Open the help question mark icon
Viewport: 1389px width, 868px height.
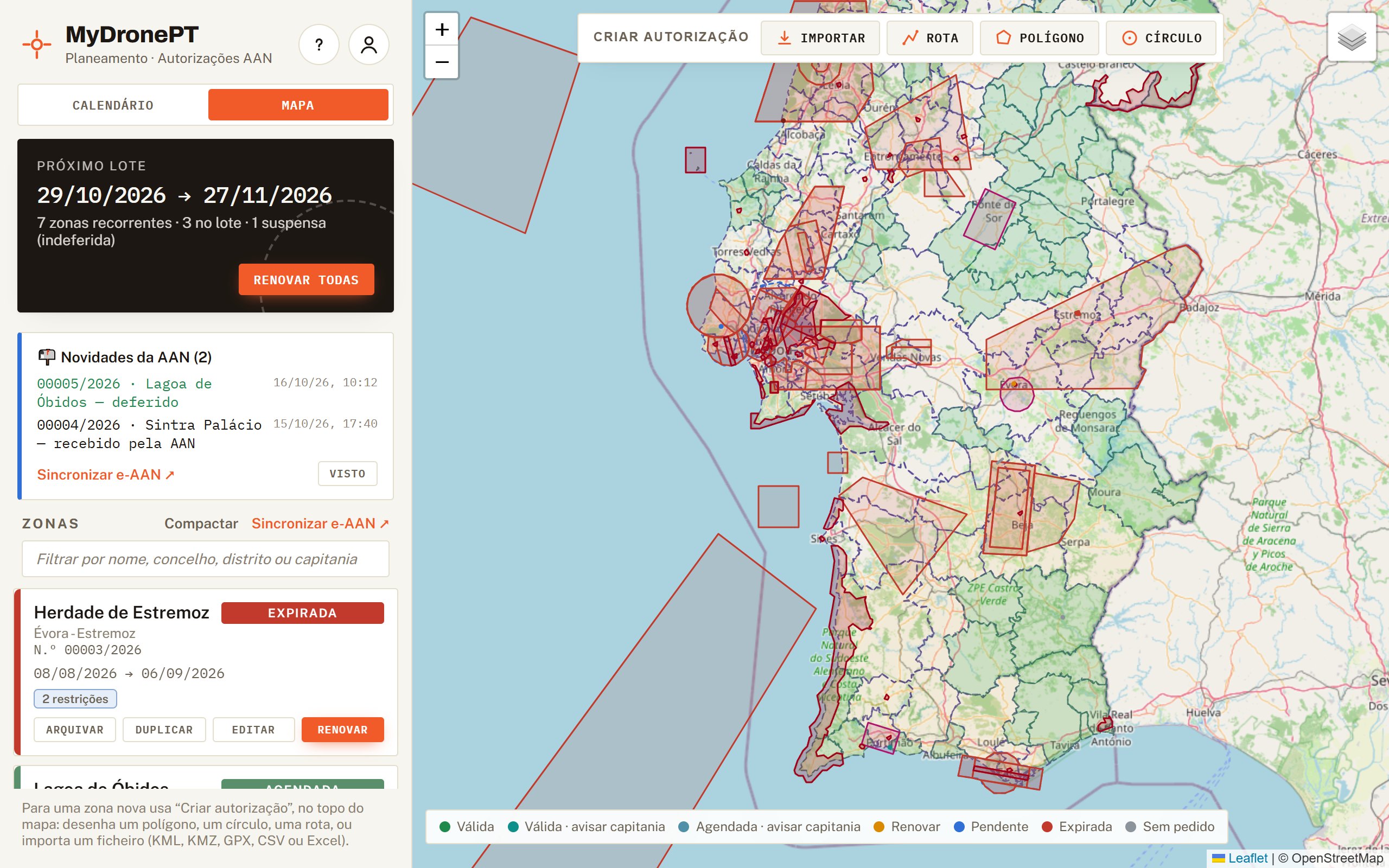(x=318, y=45)
